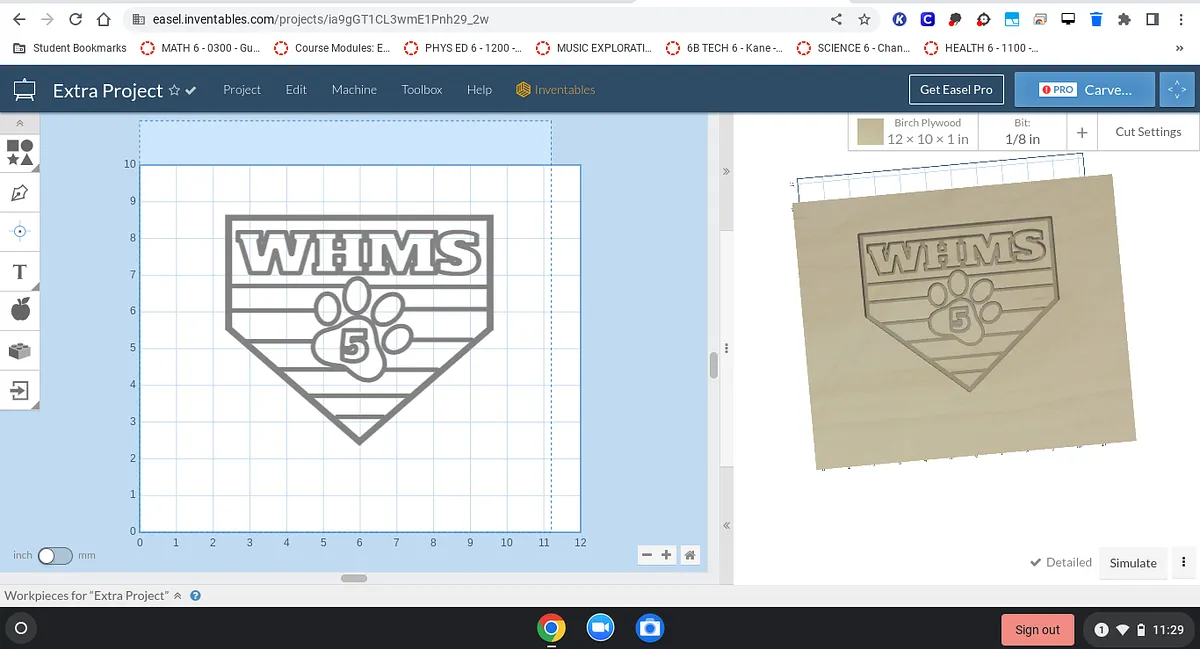This screenshot has height=649, width=1200.
Task: Select the Pen drawing tool
Action: [x=20, y=192]
